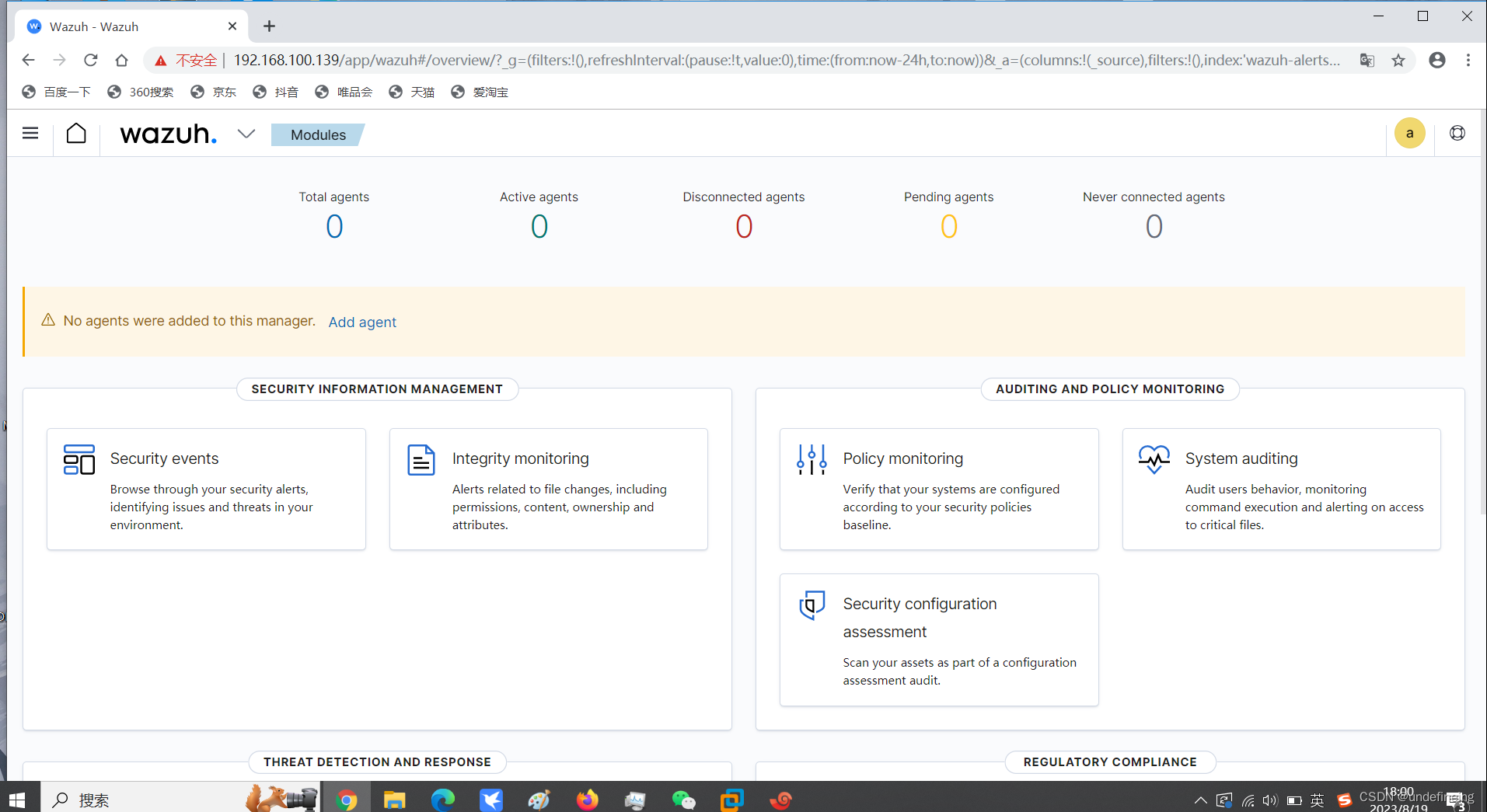The image size is (1487, 812).
Task: Open the Policy monitoring module
Action: tap(939, 489)
